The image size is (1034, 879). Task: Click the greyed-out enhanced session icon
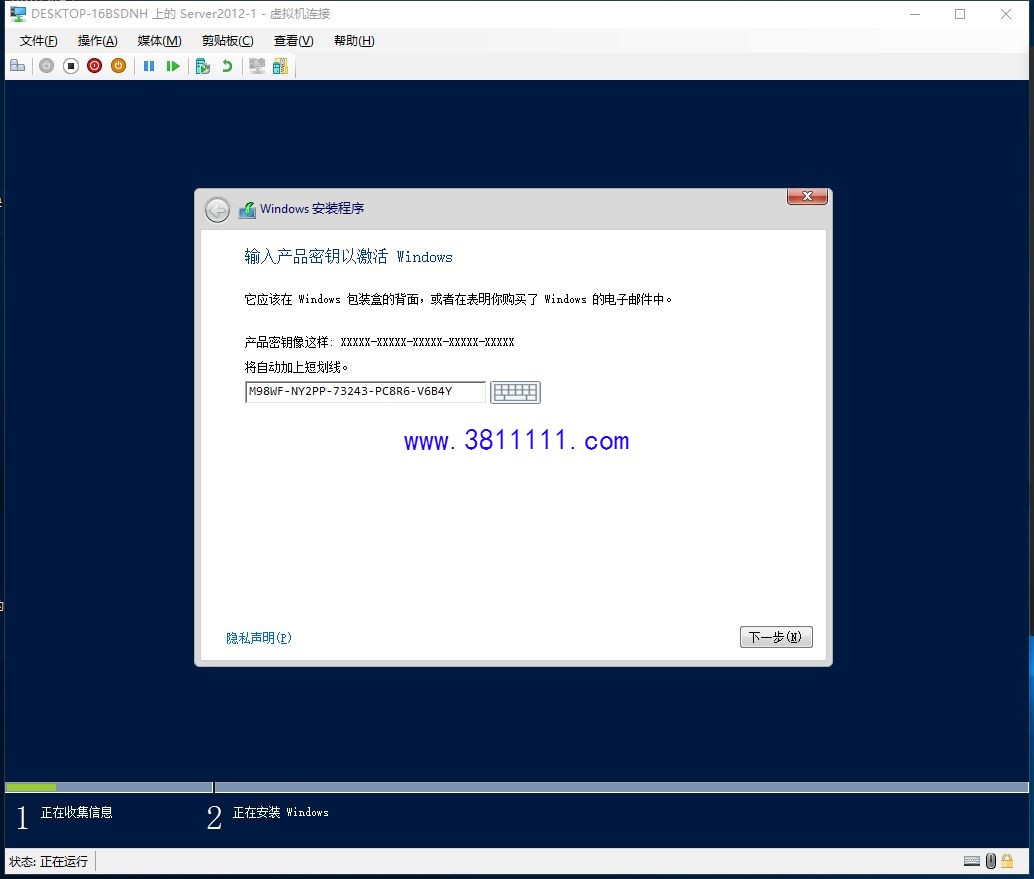click(x=257, y=66)
